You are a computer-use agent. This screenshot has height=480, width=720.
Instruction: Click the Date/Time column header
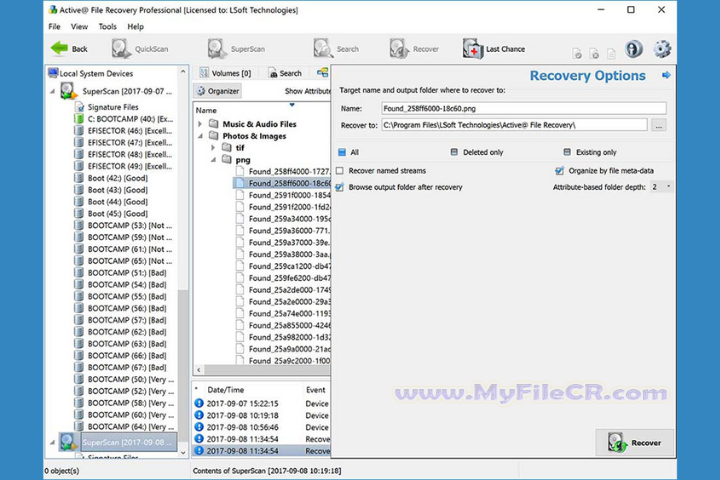pyautogui.click(x=225, y=390)
